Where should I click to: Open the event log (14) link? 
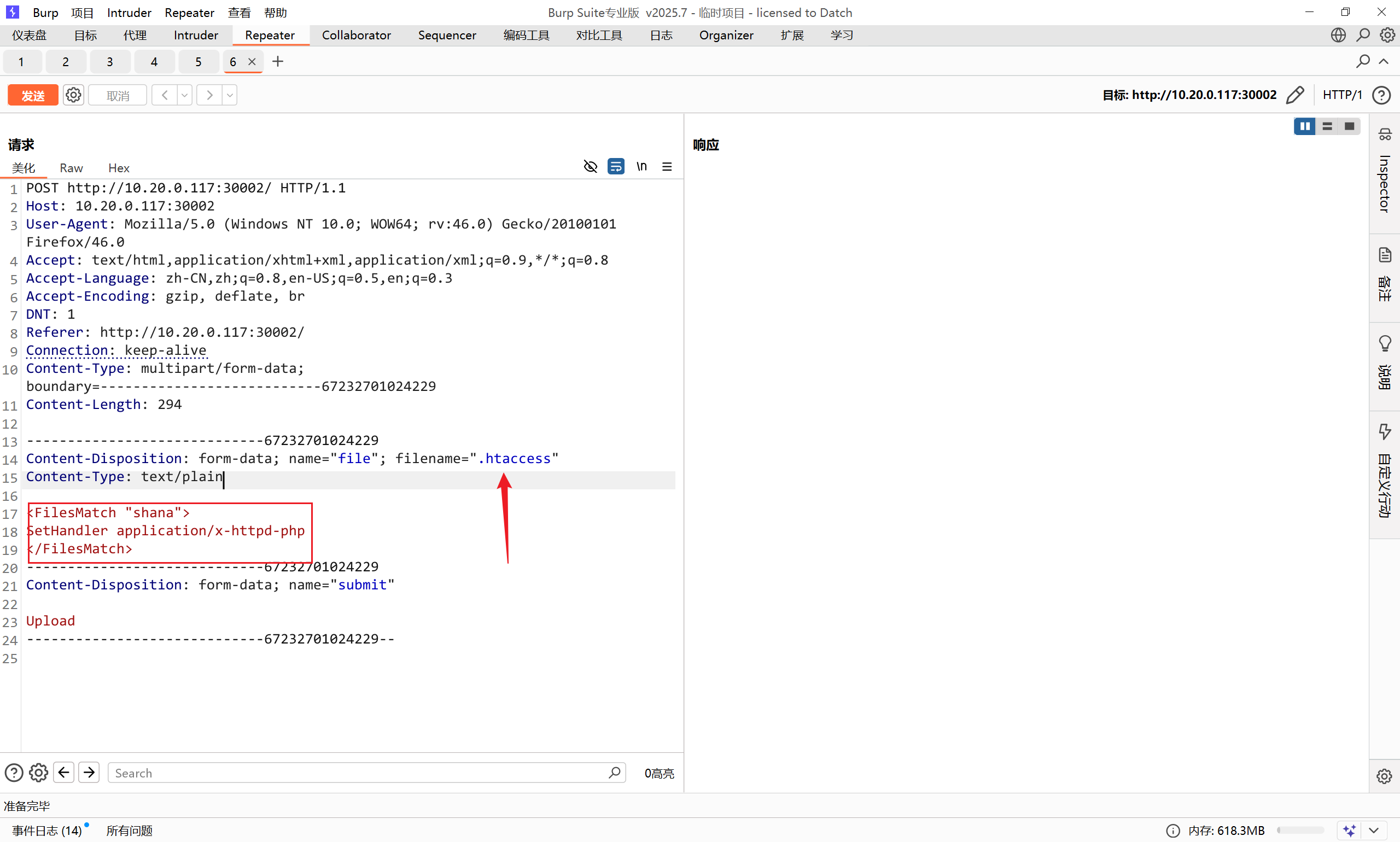pos(47,830)
